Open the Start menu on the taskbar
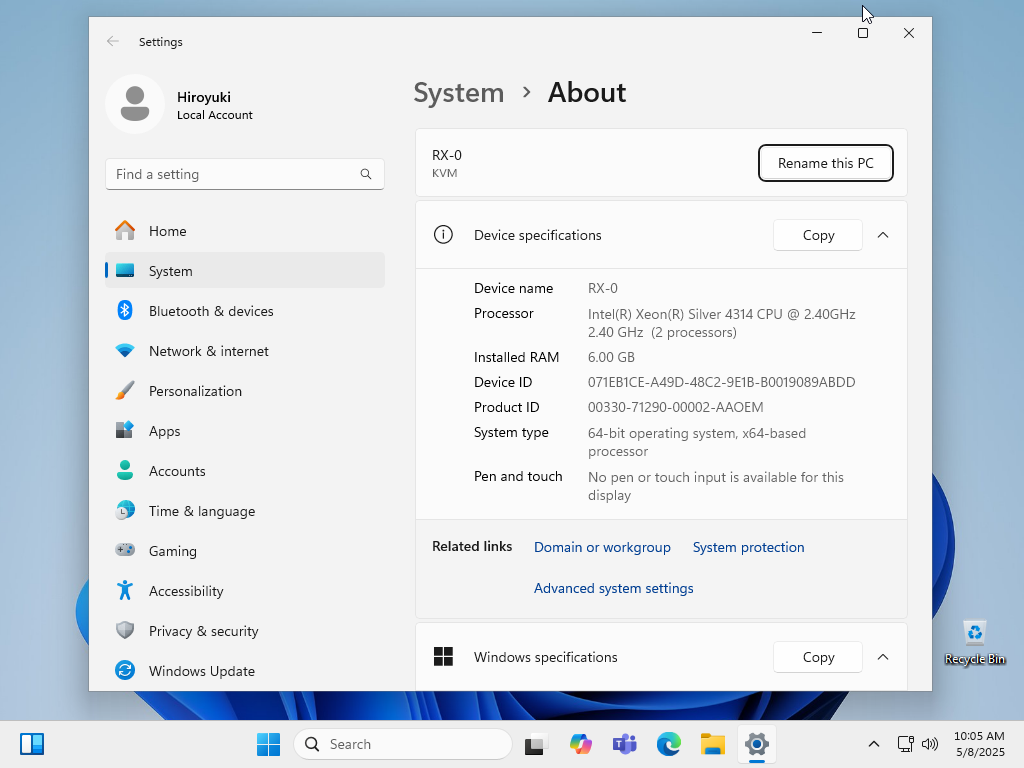The height and width of the screenshot is (768, 1024). (268, 744)
